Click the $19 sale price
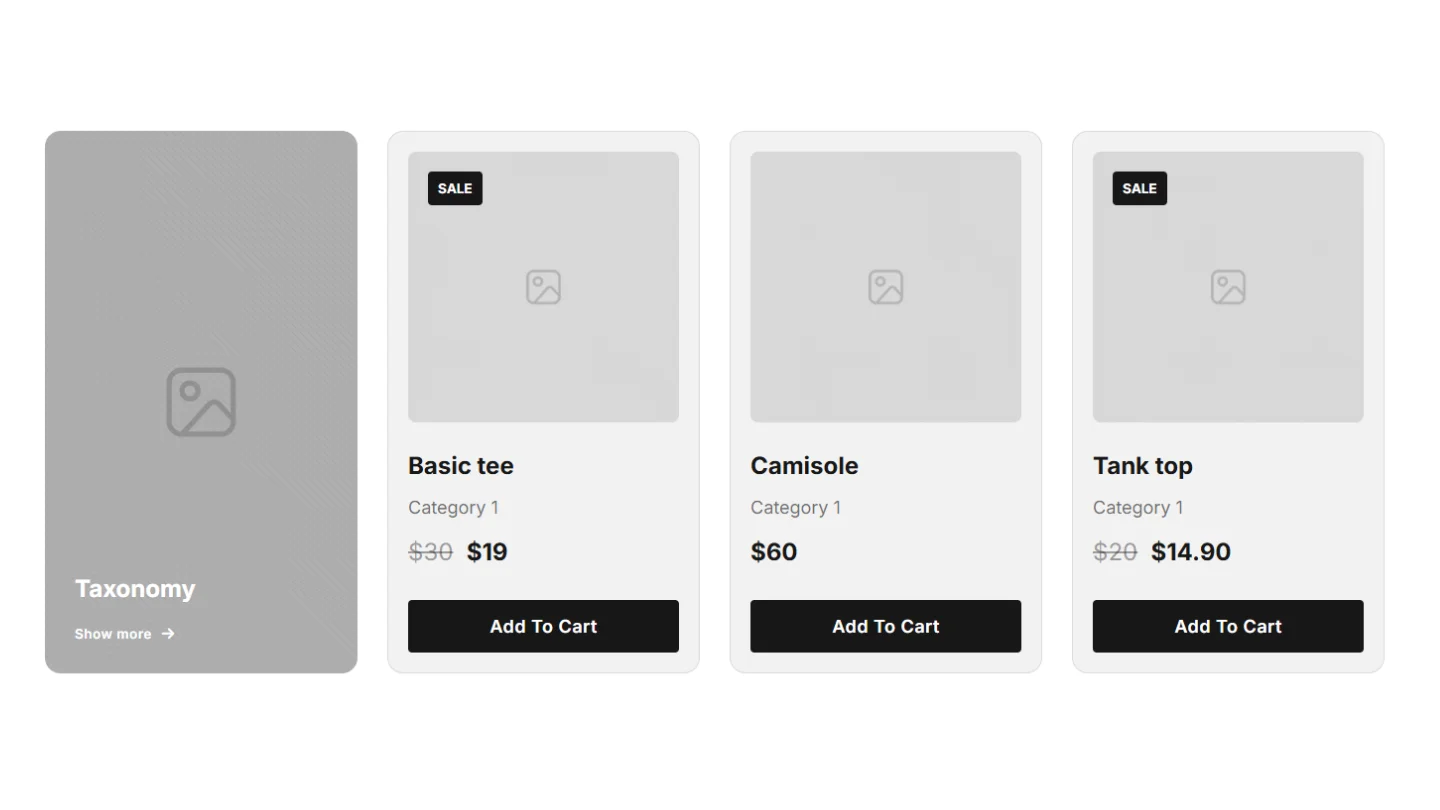Screen dimensions: 1440x810 [487, 552]
